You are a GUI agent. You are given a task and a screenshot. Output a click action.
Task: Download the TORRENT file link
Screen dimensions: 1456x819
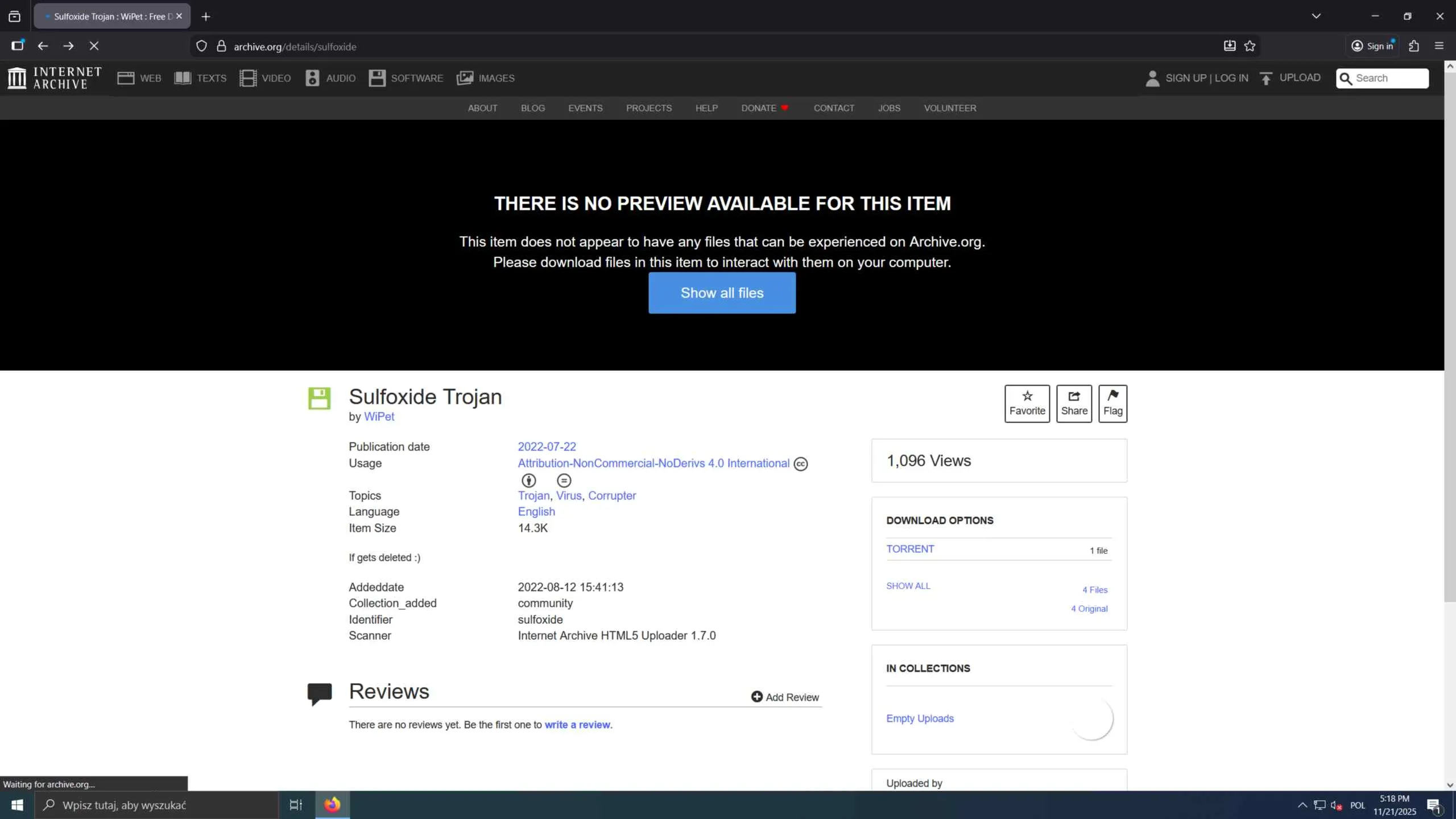(910, 549)
